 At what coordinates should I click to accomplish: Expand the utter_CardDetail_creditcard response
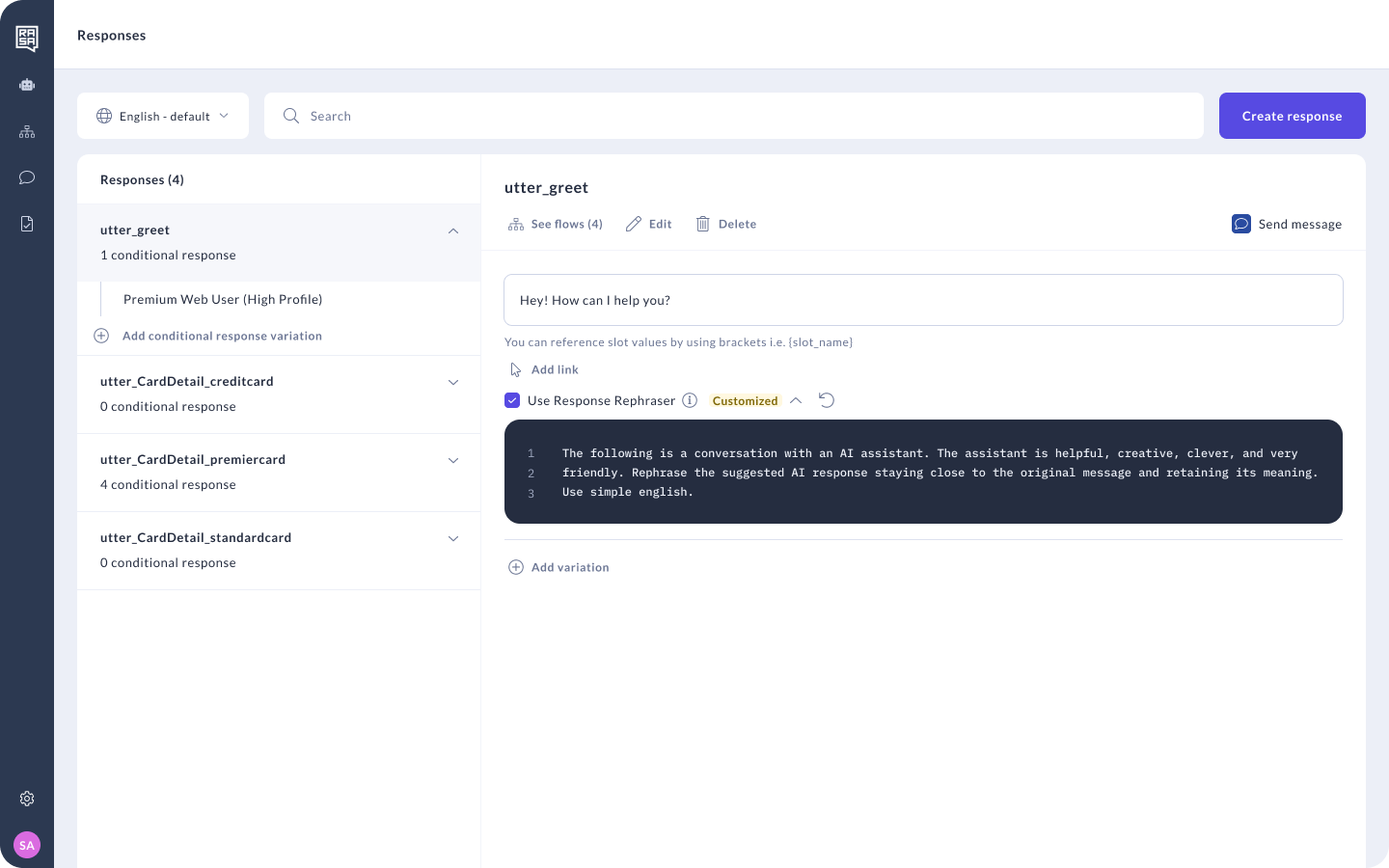tap(453, 383)
